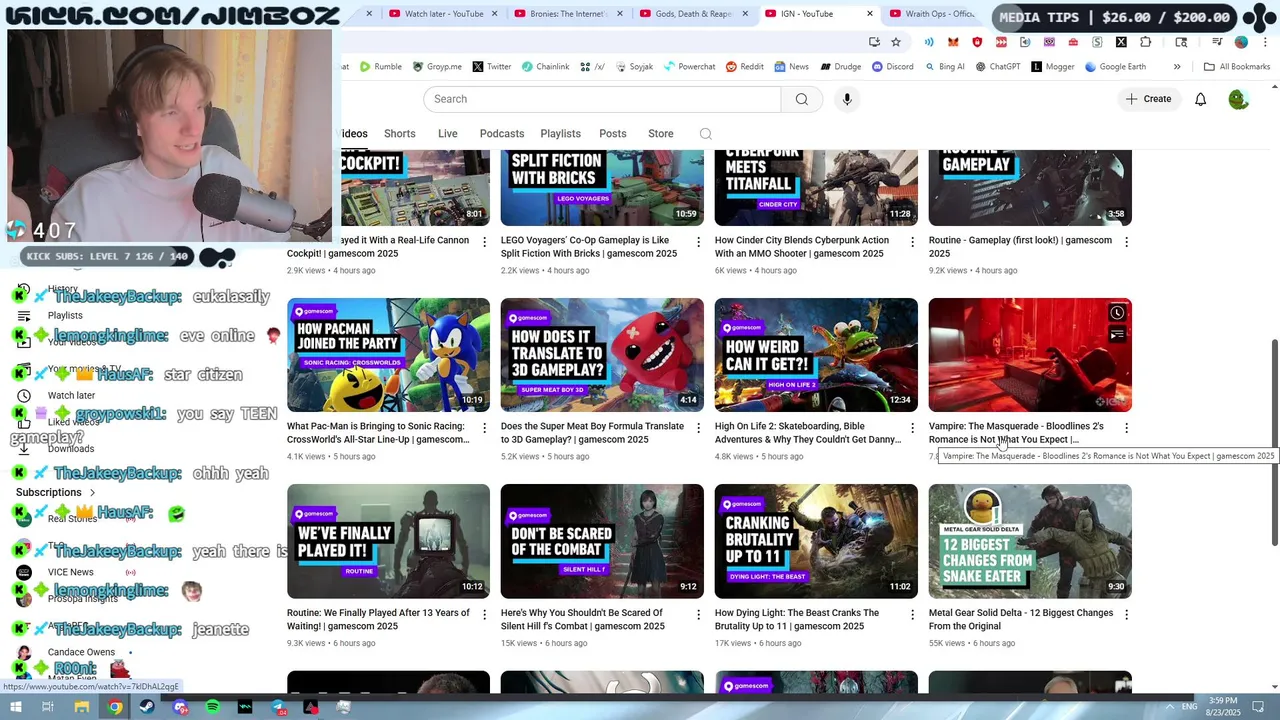The height and width of the screenshot is (720, 1280).
Task: Click the Windows Start button
Action: (15, 707)
